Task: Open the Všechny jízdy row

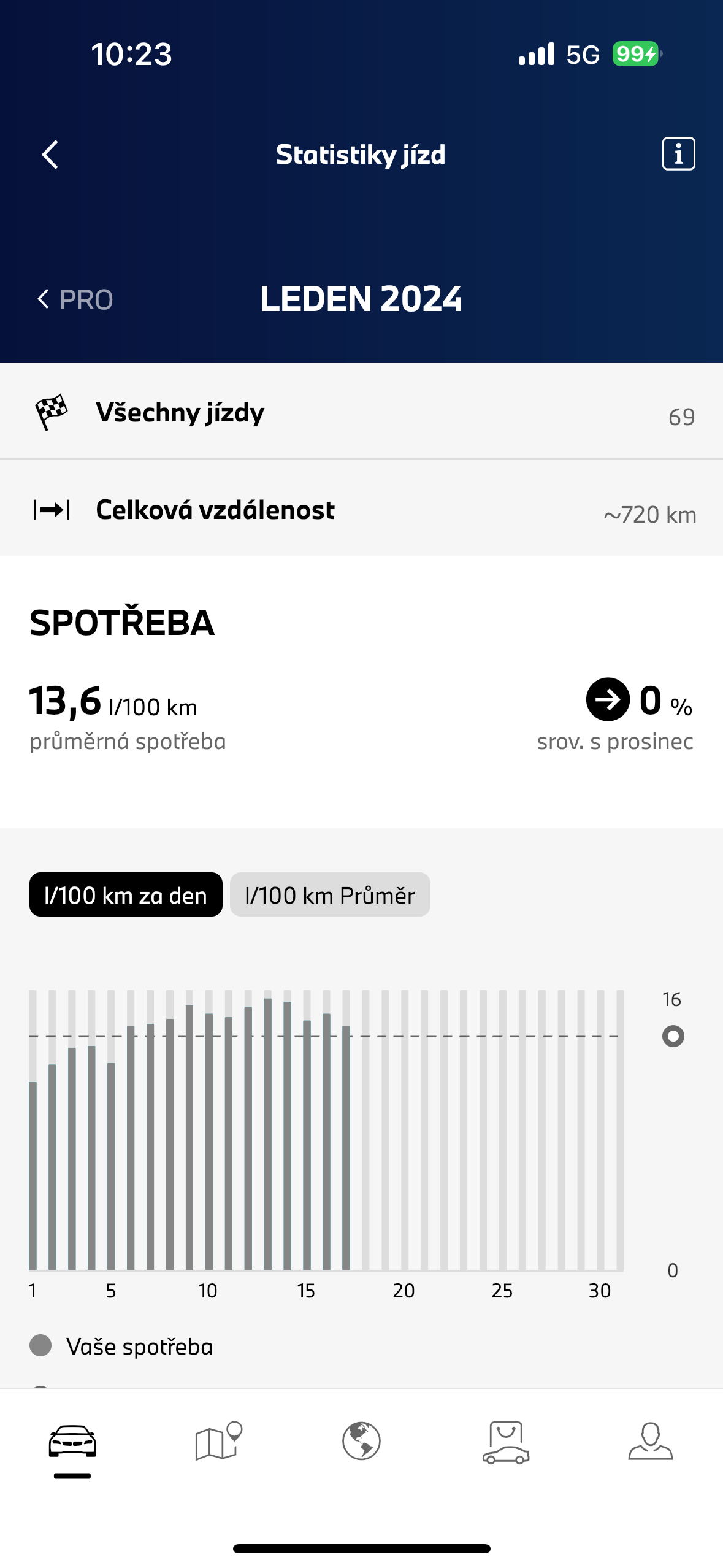Action: [x=361, y=412]
